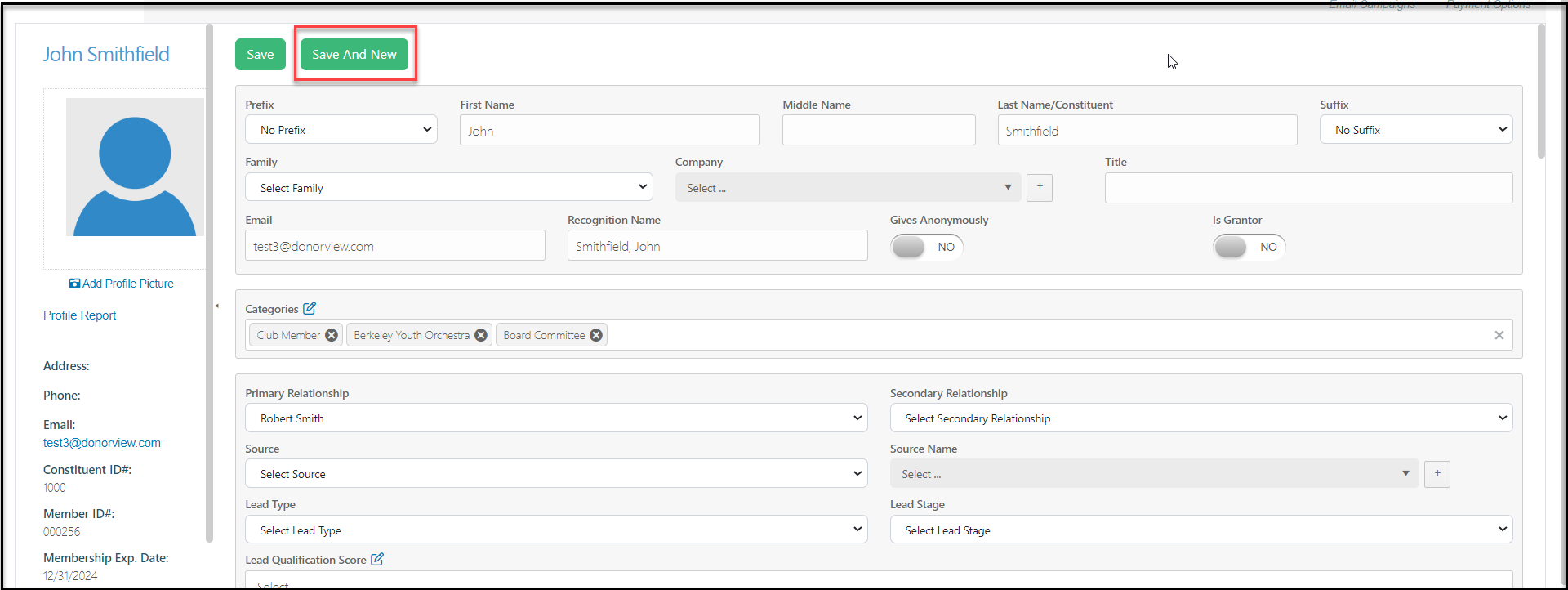Edit the Lead Qualification Score pencil icon
The height and width of the screenshot is (590, 1568).
tap(377, 559)
